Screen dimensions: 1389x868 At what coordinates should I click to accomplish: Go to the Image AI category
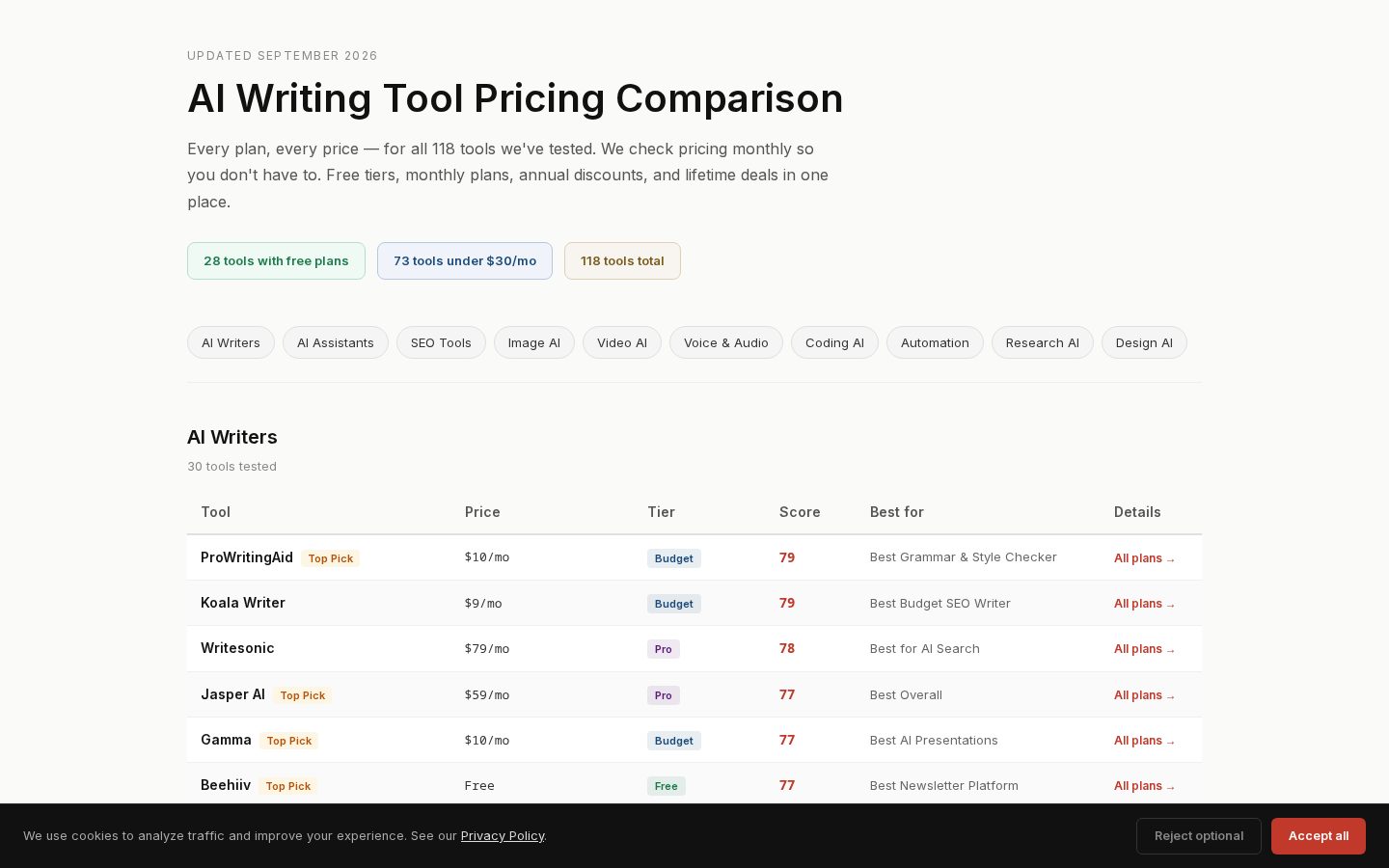point(534,342)
